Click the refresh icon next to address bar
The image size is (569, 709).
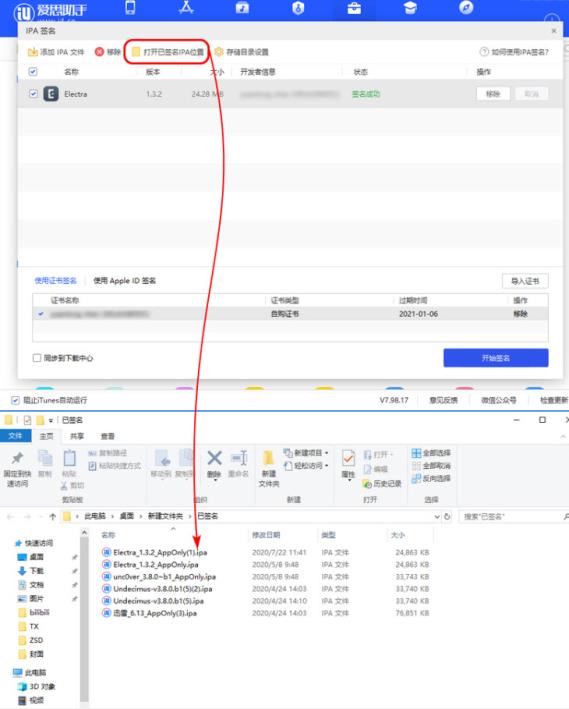(447, 516)
